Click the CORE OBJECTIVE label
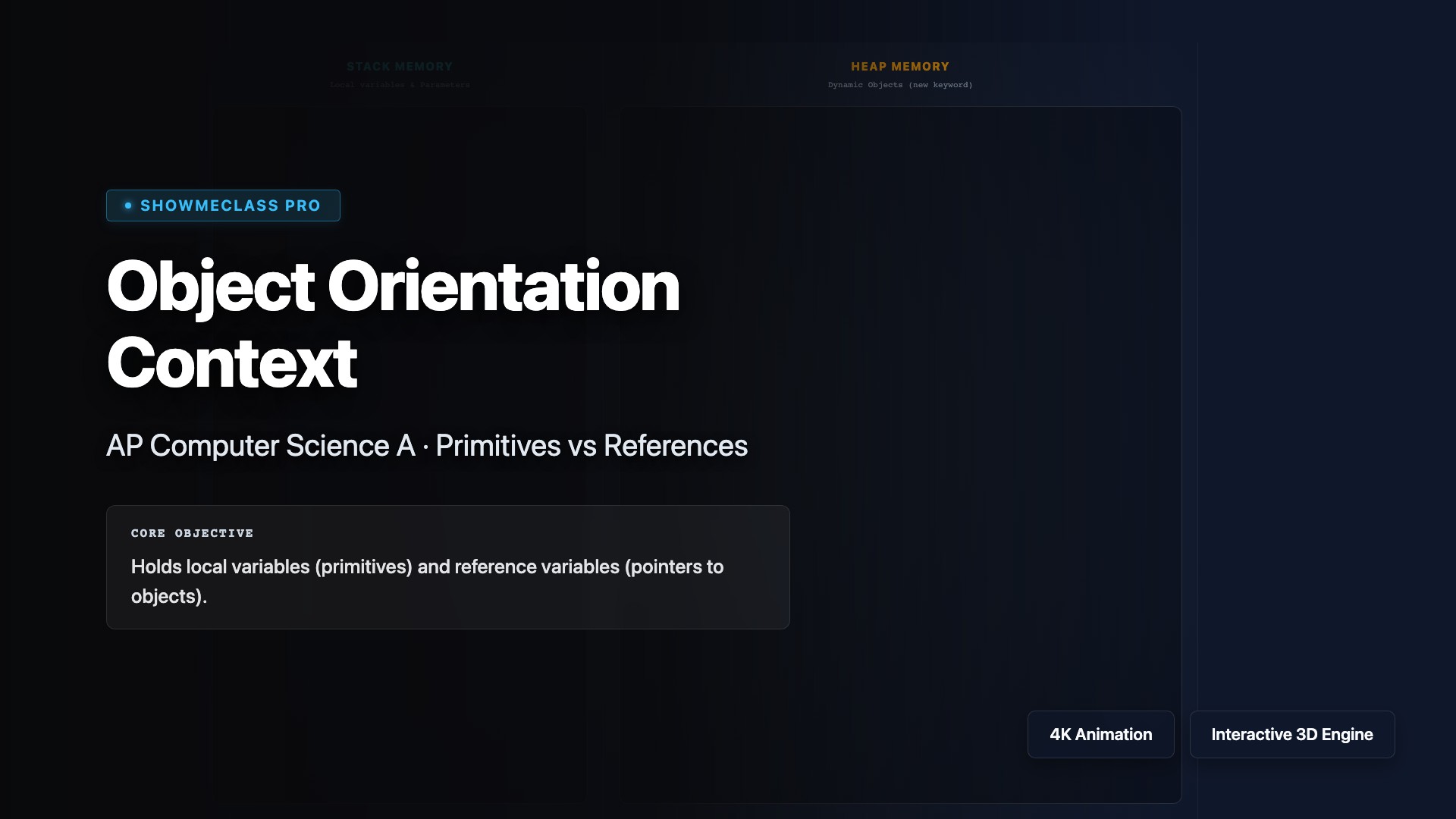Image resolution: width=1456 pixels, height=819 pixels. tap(192, 533)
